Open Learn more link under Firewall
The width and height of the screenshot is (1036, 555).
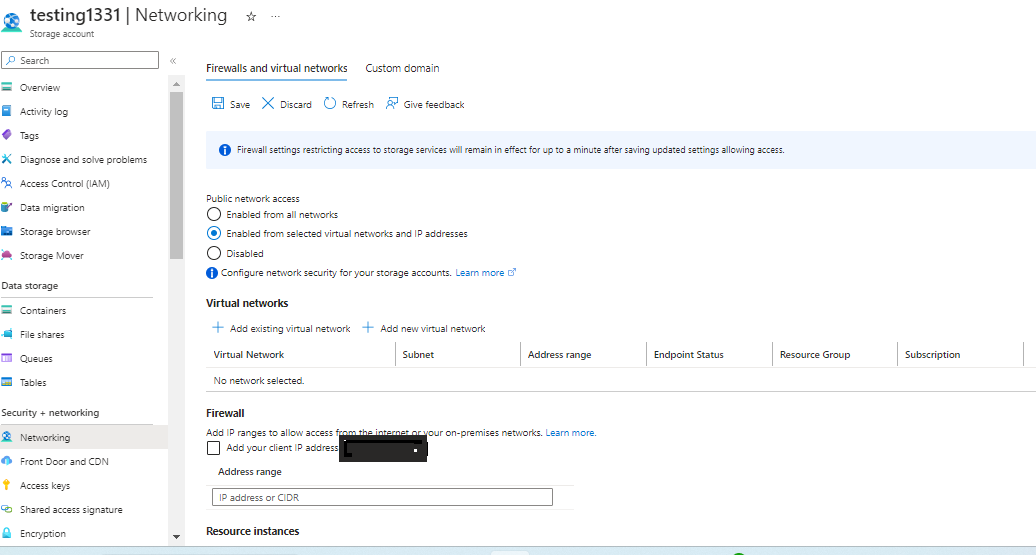[x=571, y=433]
